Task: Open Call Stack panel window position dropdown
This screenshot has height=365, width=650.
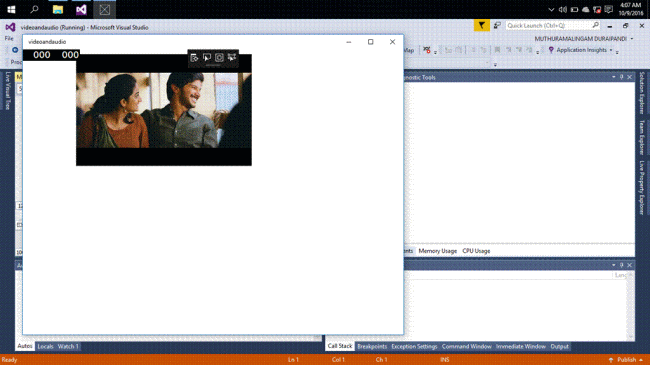Action: pyautogui.click(x=614, y=265)
